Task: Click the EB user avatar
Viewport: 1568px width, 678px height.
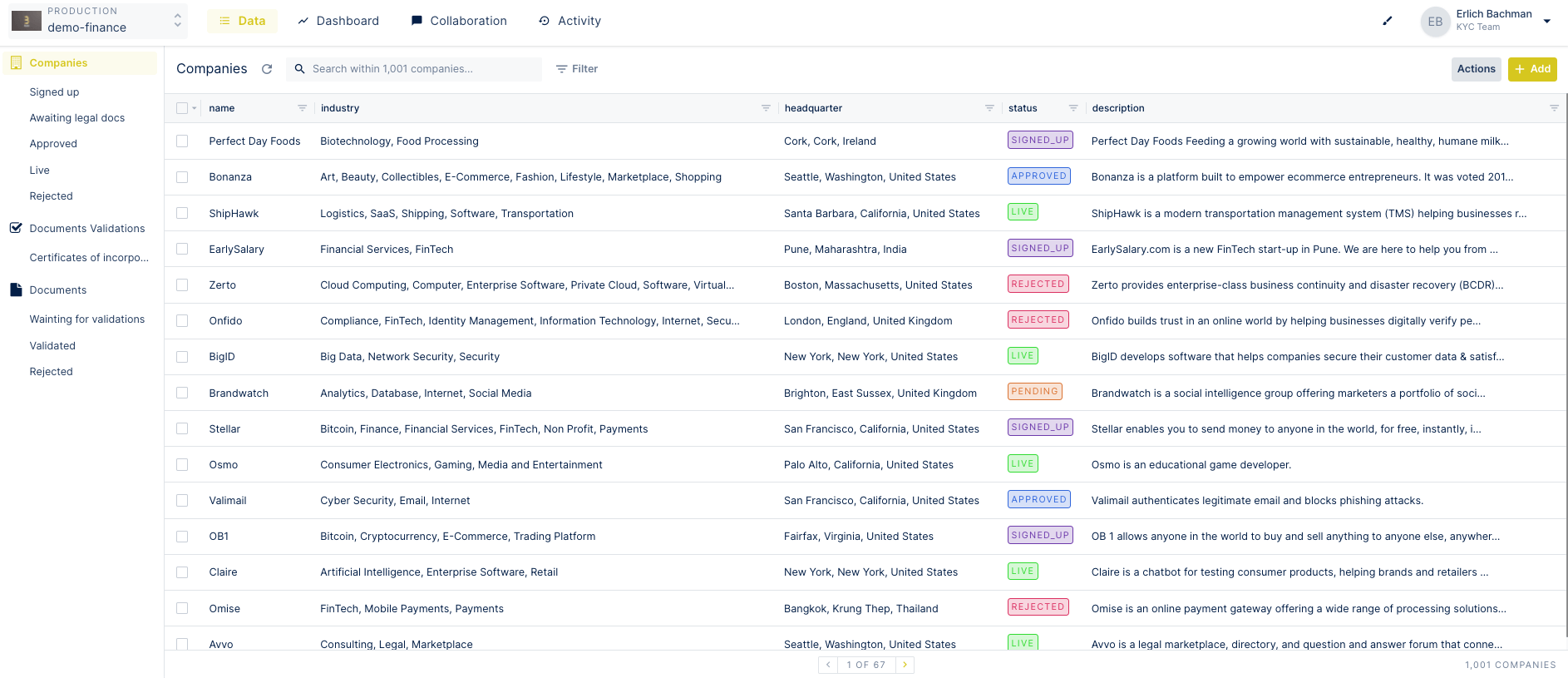Action: point(1435,22)
